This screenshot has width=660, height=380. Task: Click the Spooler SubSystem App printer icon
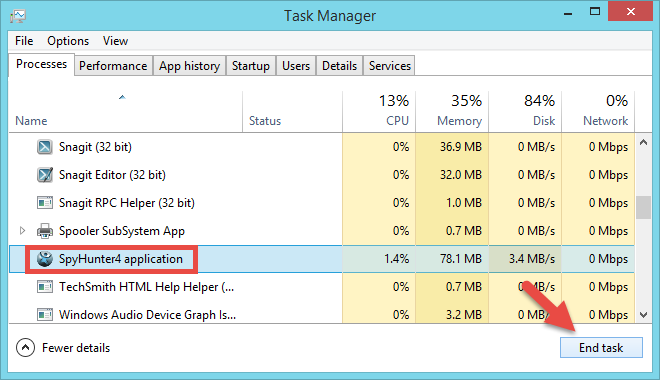pos(45,231)
